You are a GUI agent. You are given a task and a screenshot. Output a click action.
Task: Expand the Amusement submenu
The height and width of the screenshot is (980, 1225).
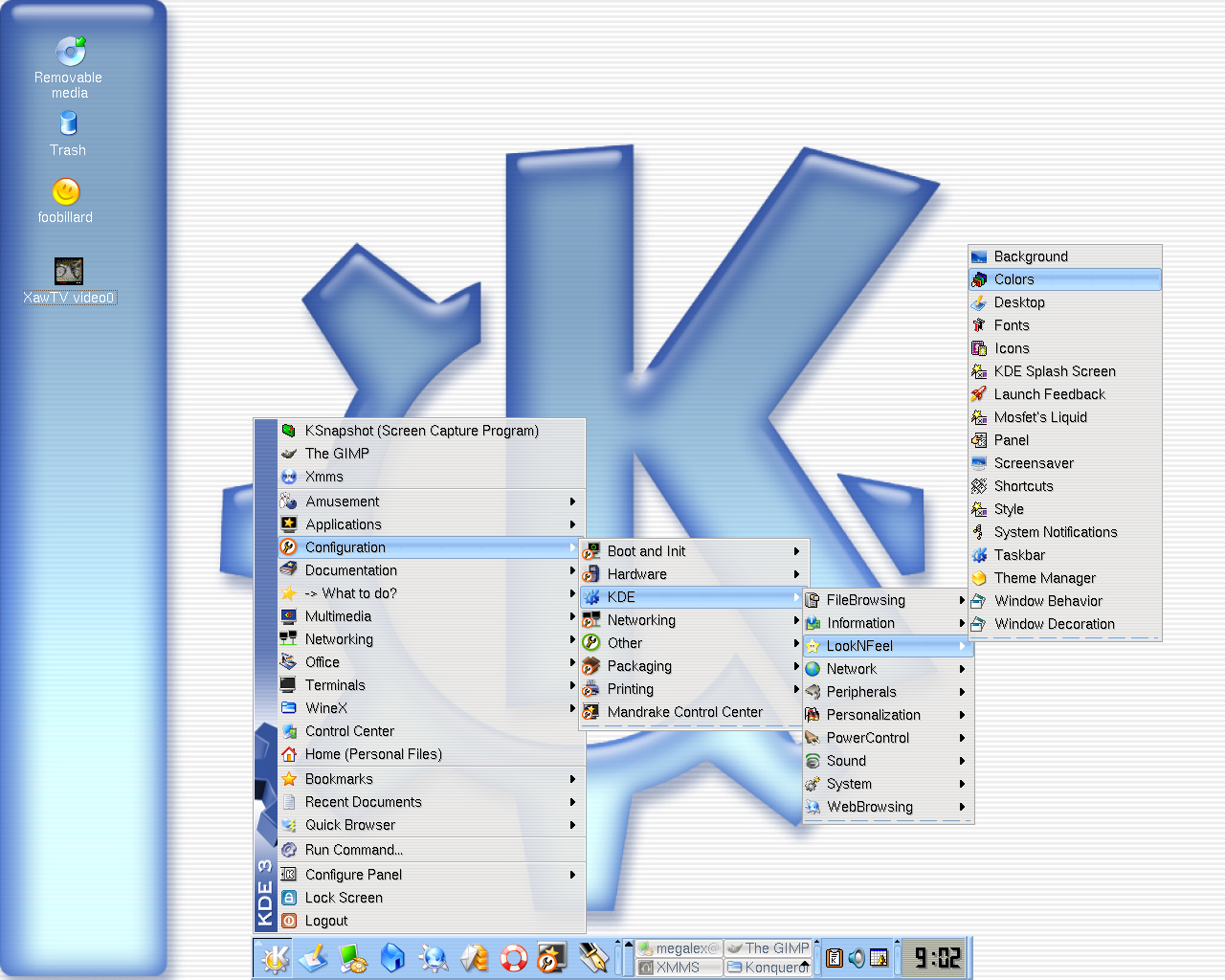point(431,501)
